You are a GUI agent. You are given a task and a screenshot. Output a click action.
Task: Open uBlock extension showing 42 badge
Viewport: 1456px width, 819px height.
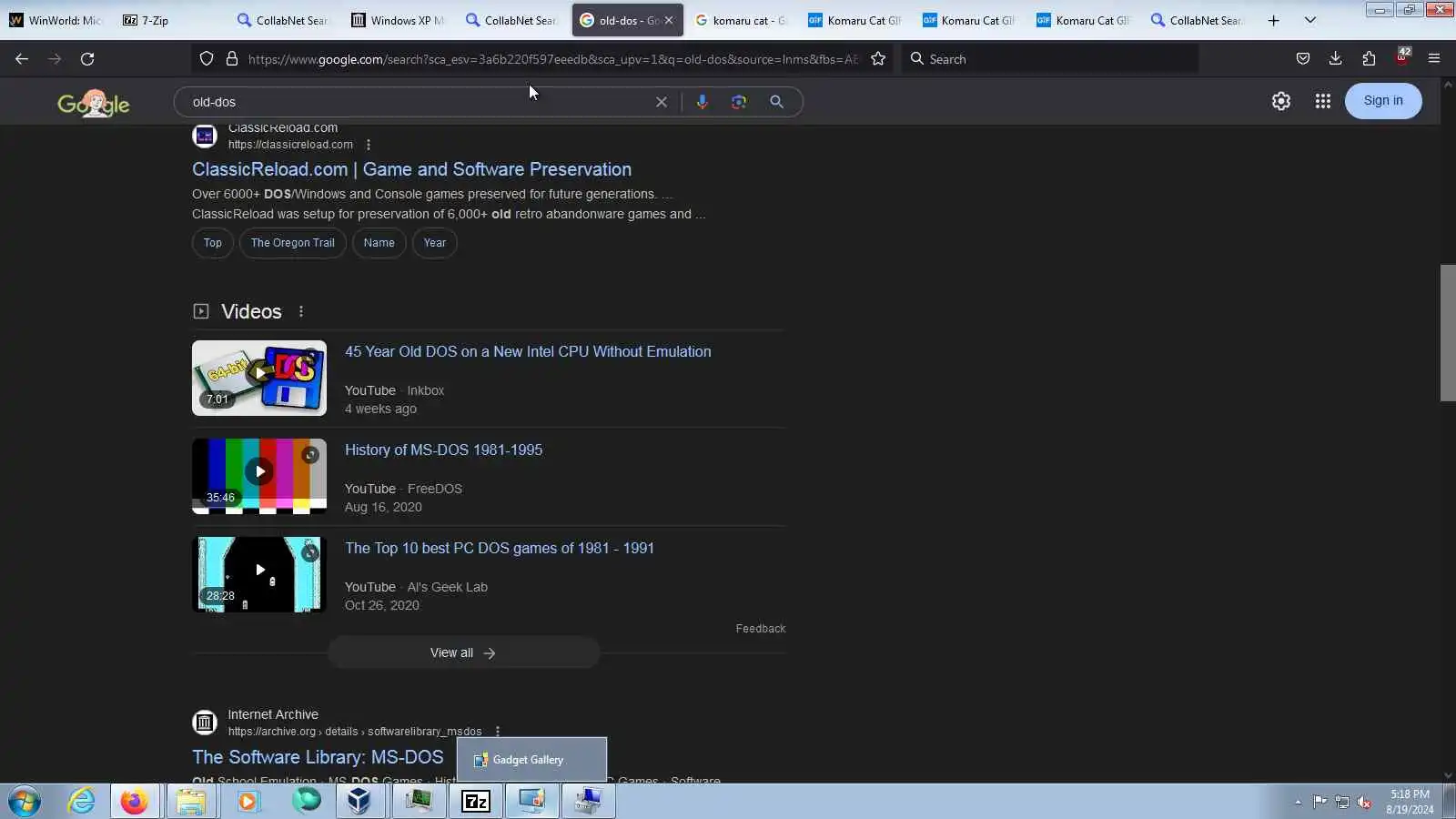point(1402,57)
